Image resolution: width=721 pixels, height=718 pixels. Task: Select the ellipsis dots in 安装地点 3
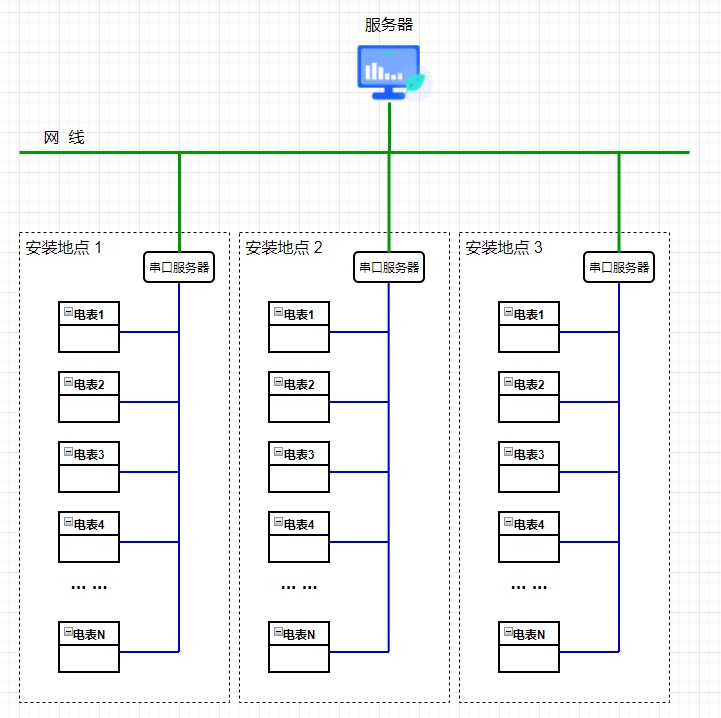coord(529,587)
